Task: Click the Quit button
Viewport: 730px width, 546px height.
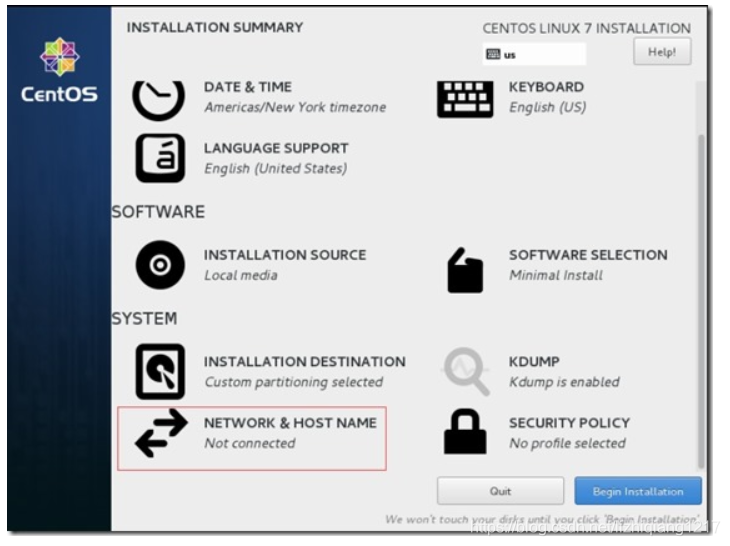Action: coord(500,491)
